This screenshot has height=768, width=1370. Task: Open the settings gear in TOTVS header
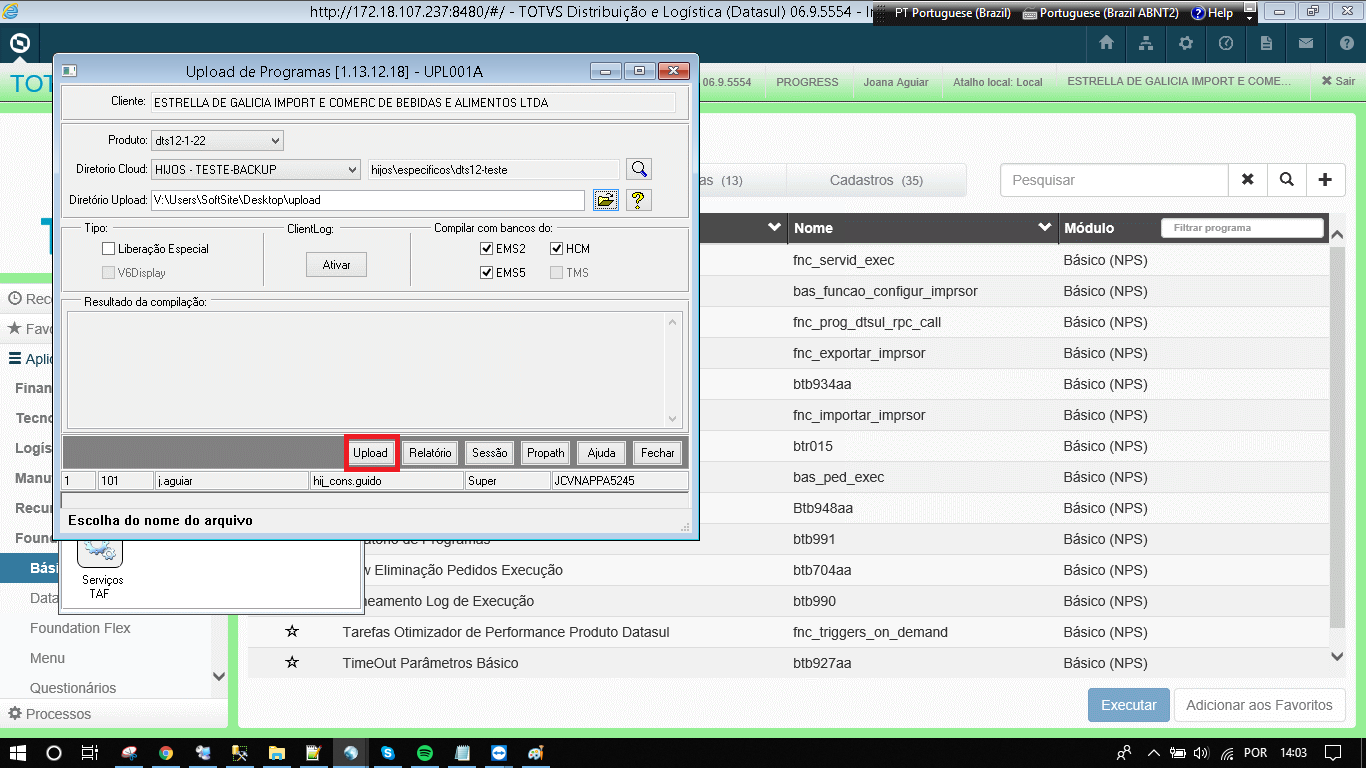click(1186, 43)
